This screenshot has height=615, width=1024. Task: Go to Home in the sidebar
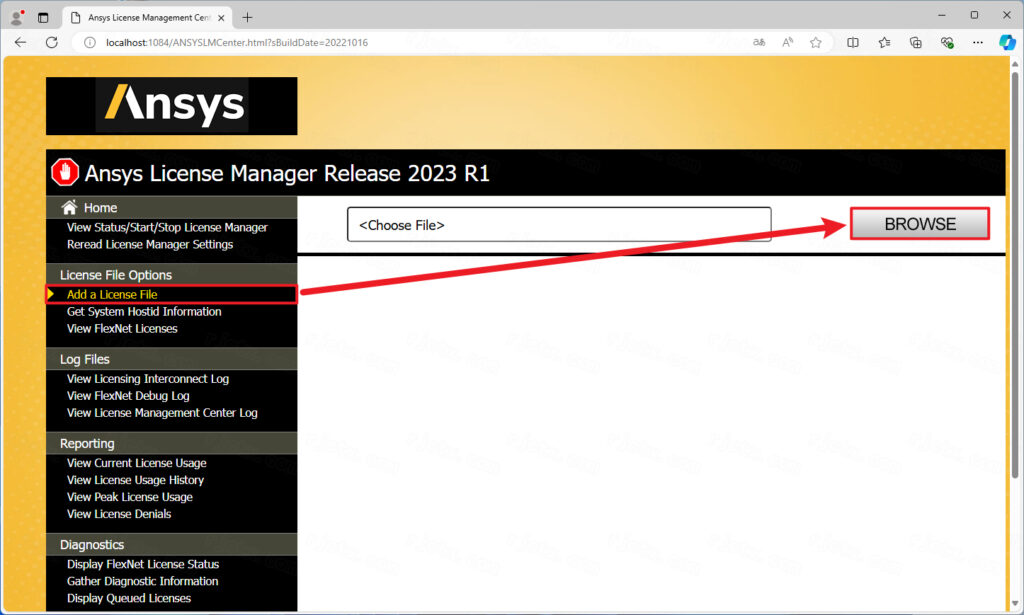[100, 208]
